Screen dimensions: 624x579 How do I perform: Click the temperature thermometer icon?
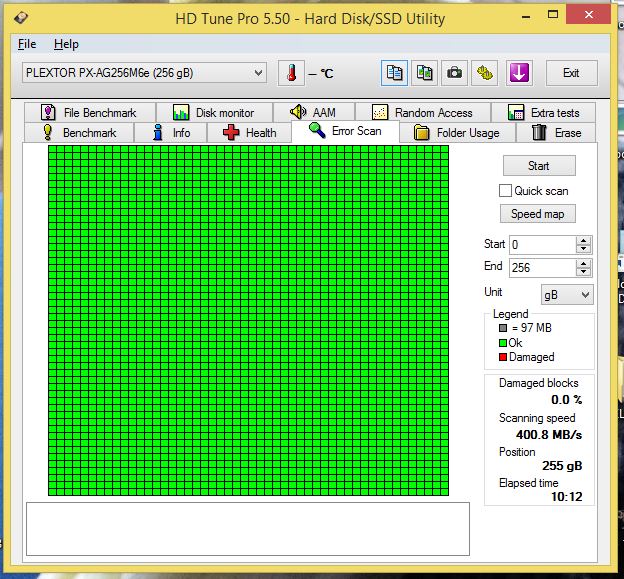coord(291,73)
